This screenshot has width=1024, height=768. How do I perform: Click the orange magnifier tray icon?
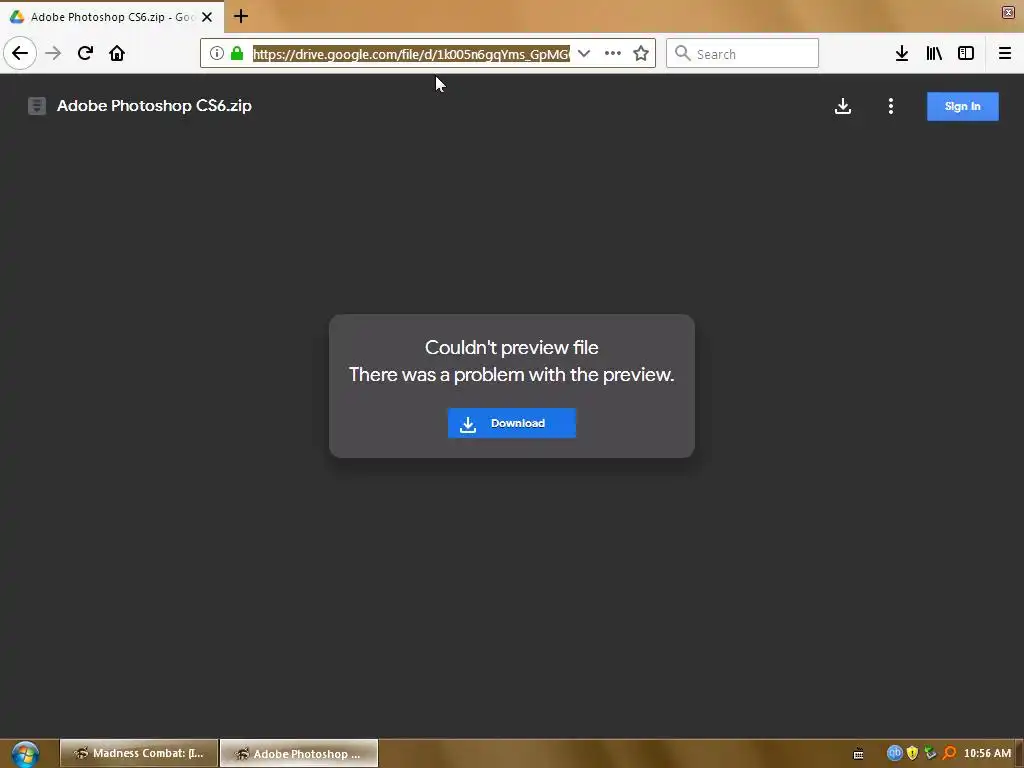[x=949, y=753]
